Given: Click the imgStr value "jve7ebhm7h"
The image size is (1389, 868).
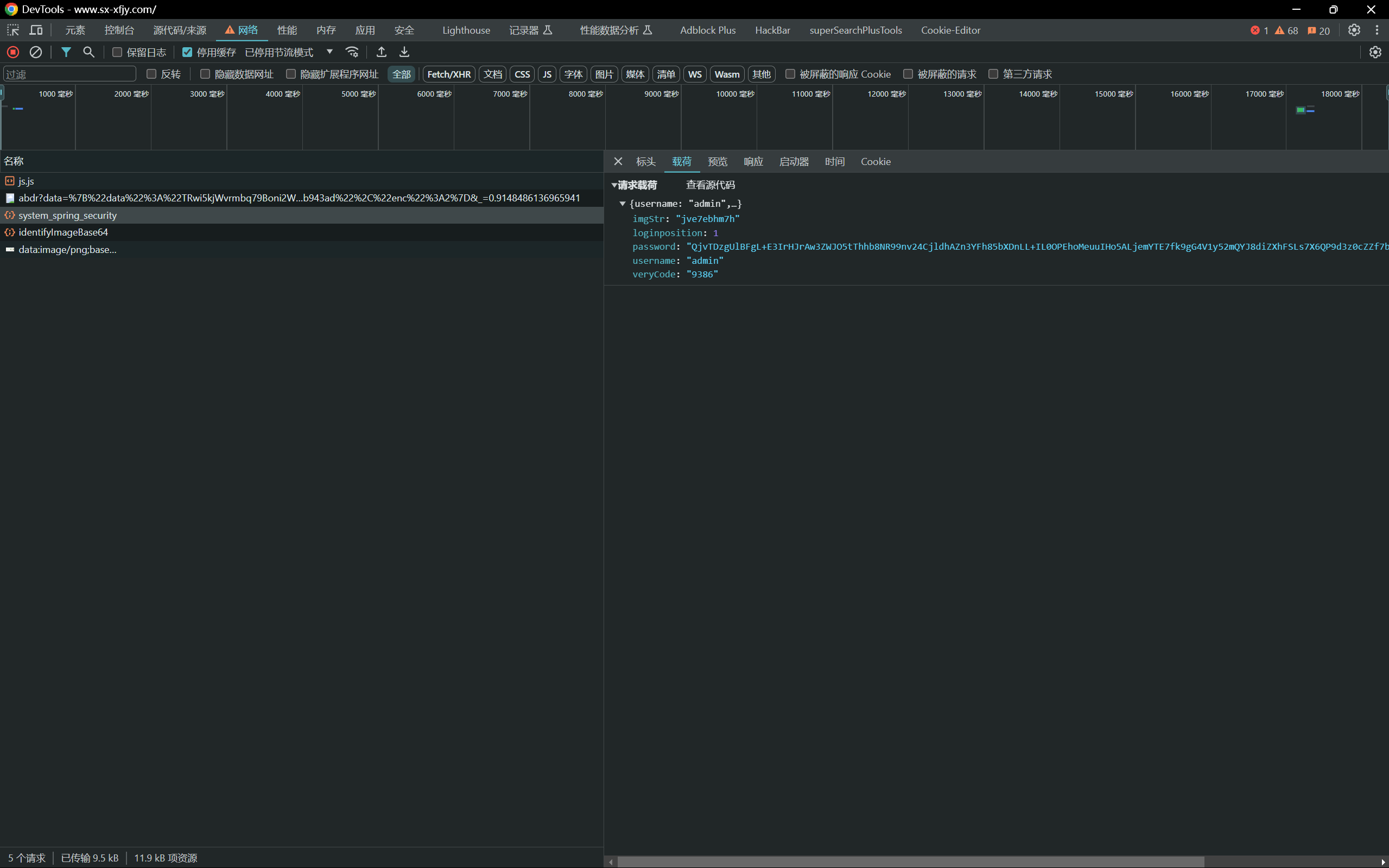Looking at the screenshot, I should click(x=708, y=219).
